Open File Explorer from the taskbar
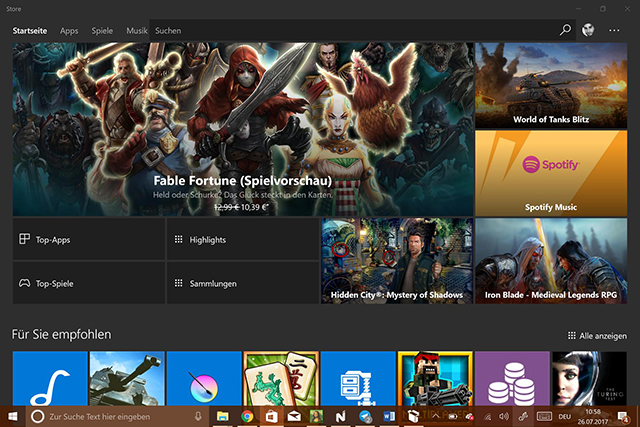 [x=222, y=416]
